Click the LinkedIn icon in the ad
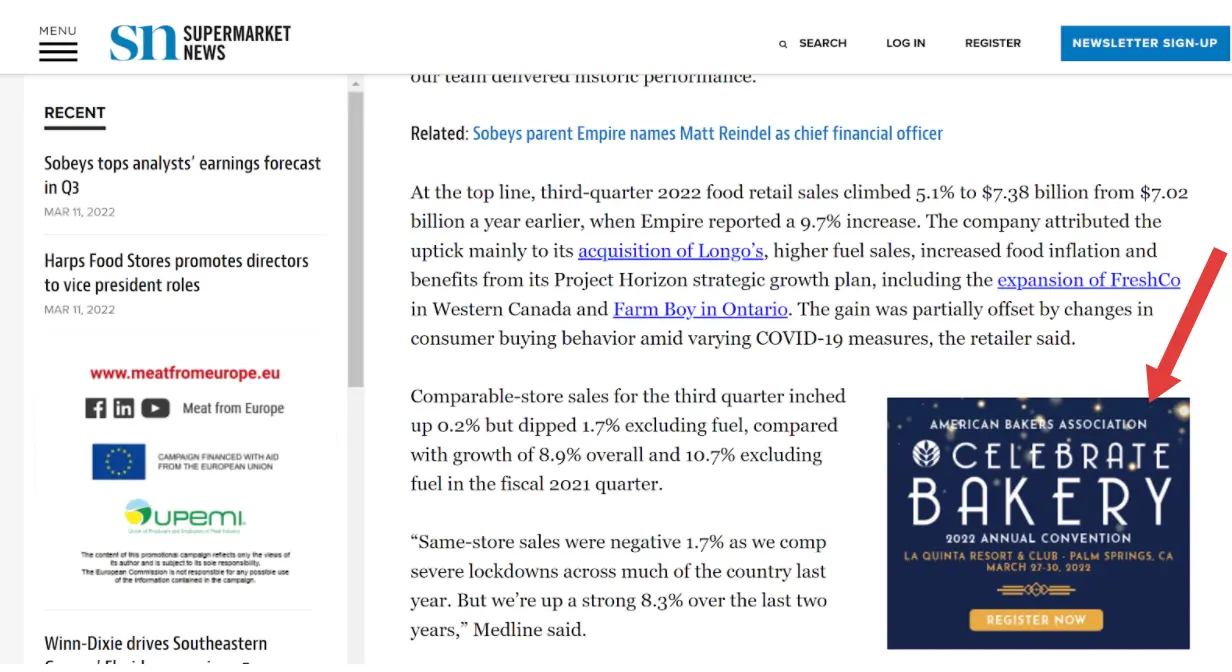Viewport: 1232px width, 672px height. click(x=124, y=408)
